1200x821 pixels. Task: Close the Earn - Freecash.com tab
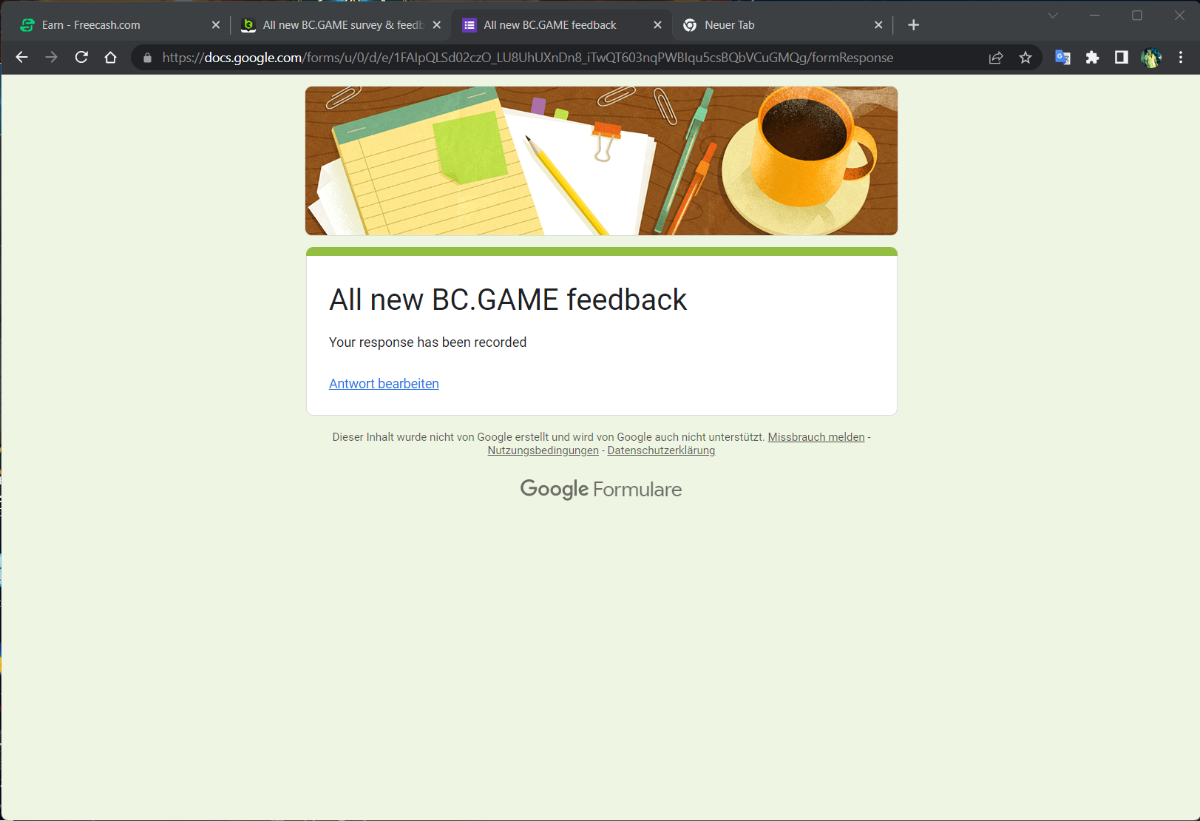[215, 25]
